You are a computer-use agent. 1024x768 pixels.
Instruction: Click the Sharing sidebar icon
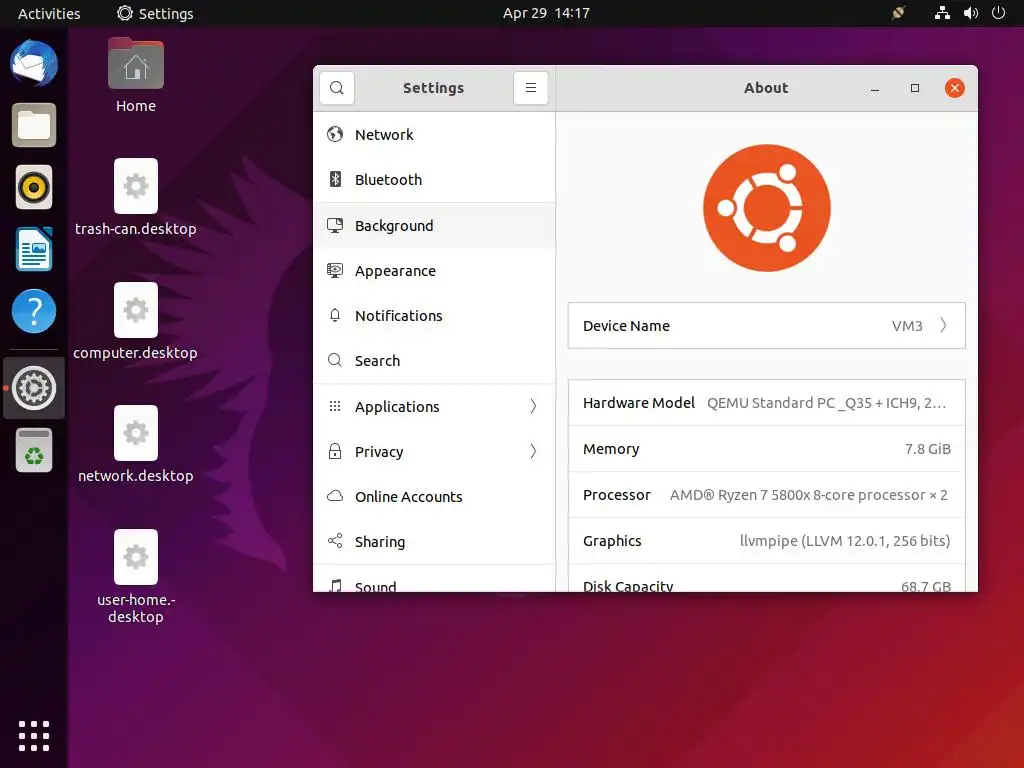coord(335,541)
